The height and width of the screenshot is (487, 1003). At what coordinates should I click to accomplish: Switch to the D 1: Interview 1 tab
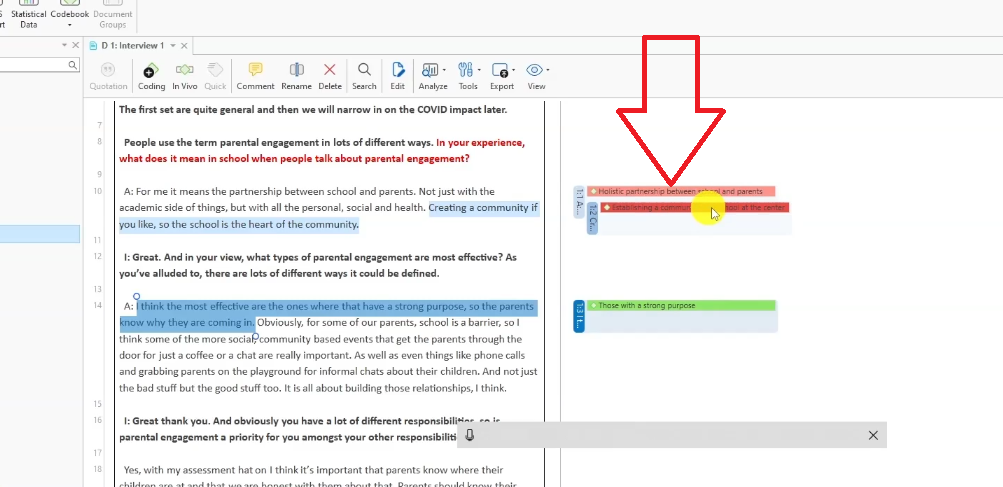[x=132, y=46]
